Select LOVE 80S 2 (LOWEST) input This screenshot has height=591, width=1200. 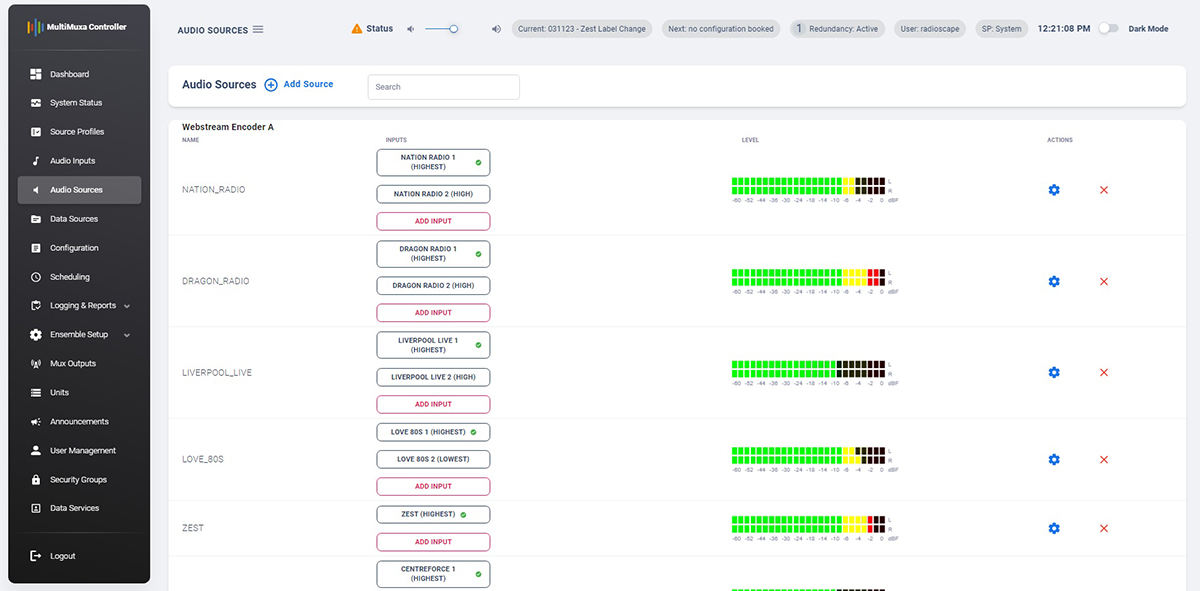(x=433, y=459)
